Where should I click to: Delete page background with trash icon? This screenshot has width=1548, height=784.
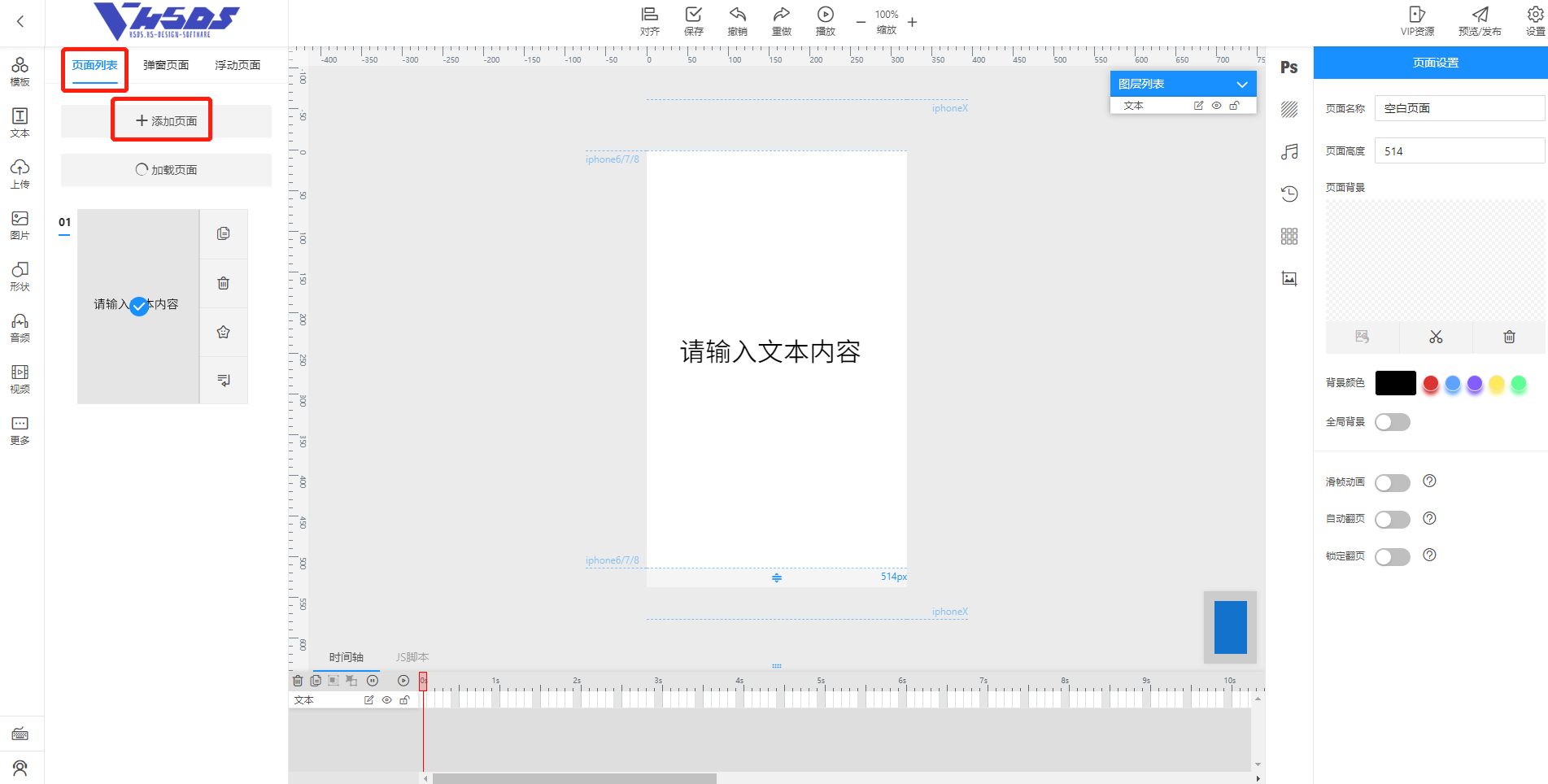pyautogui.click(x=1509, y=337)
